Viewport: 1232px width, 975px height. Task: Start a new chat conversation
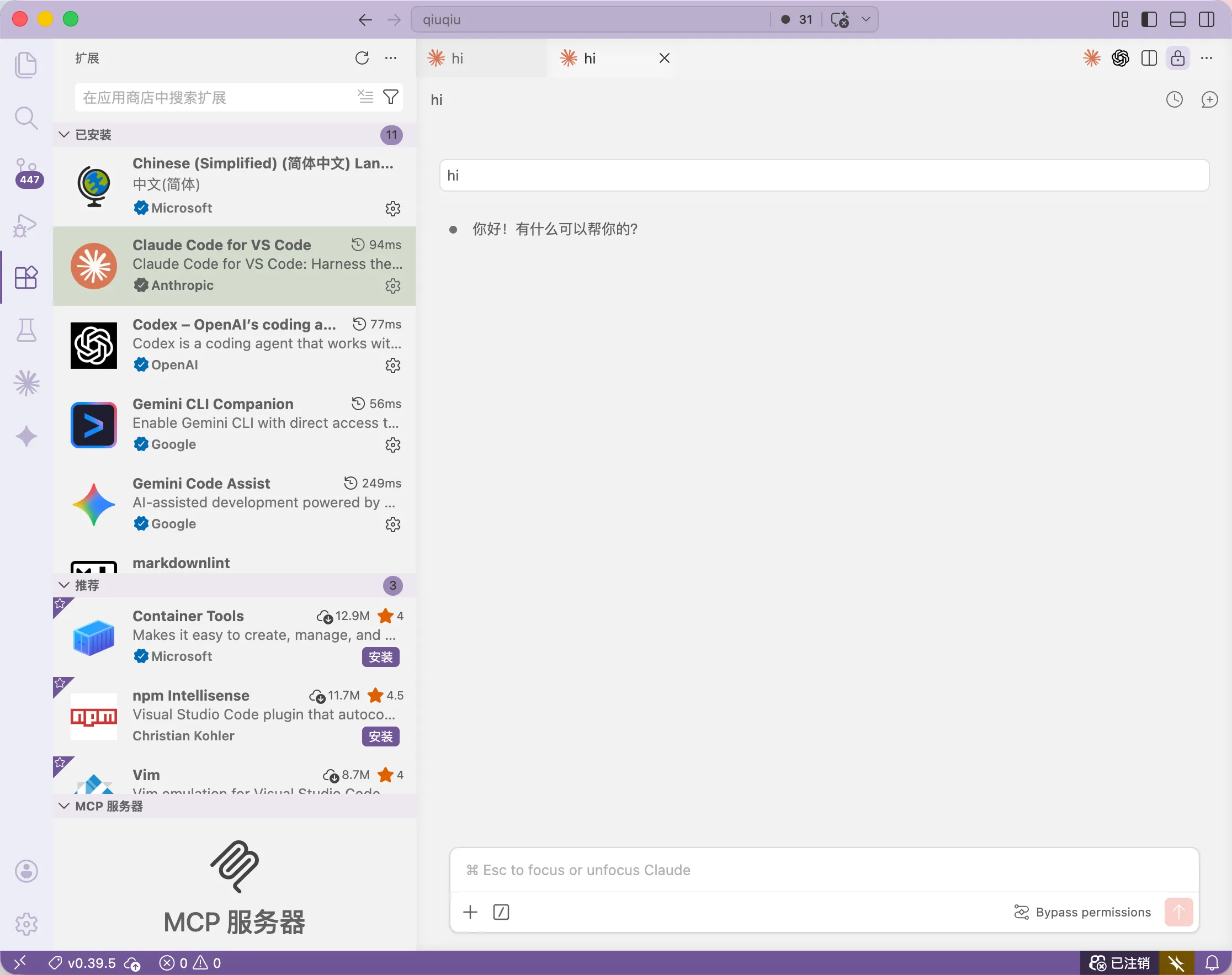[x=1209, y=99]
